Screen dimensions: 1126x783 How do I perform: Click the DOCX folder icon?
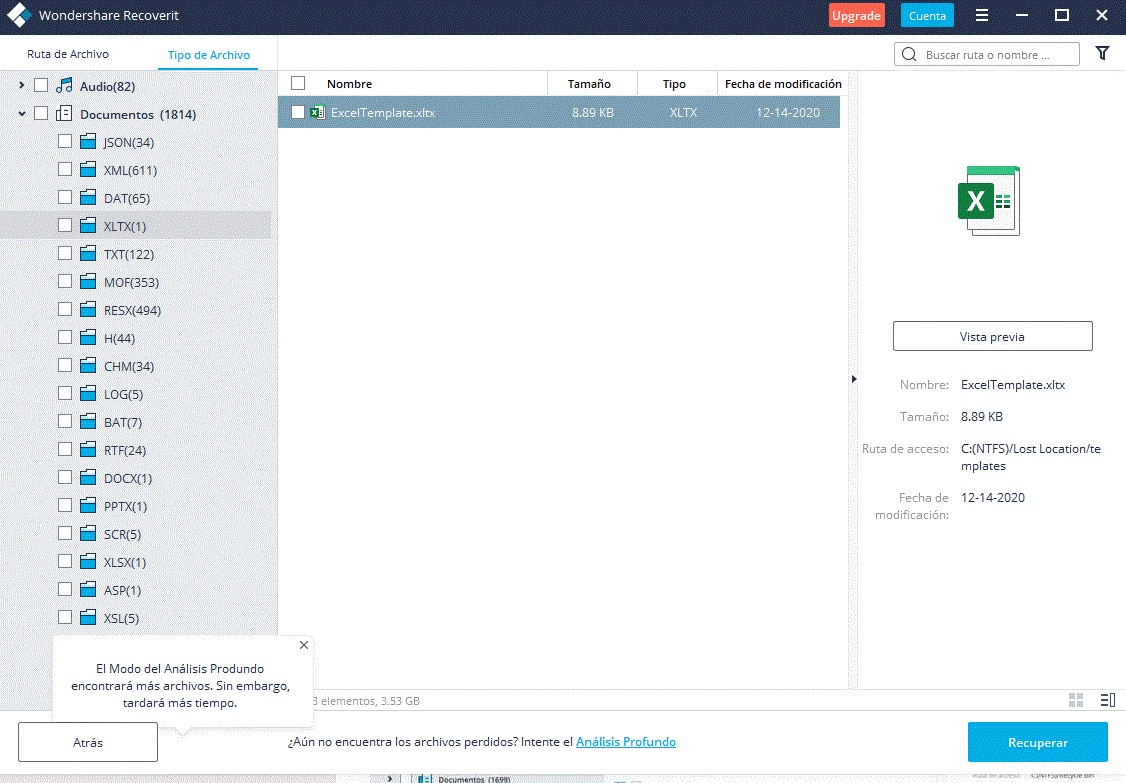tap(88, 478)
